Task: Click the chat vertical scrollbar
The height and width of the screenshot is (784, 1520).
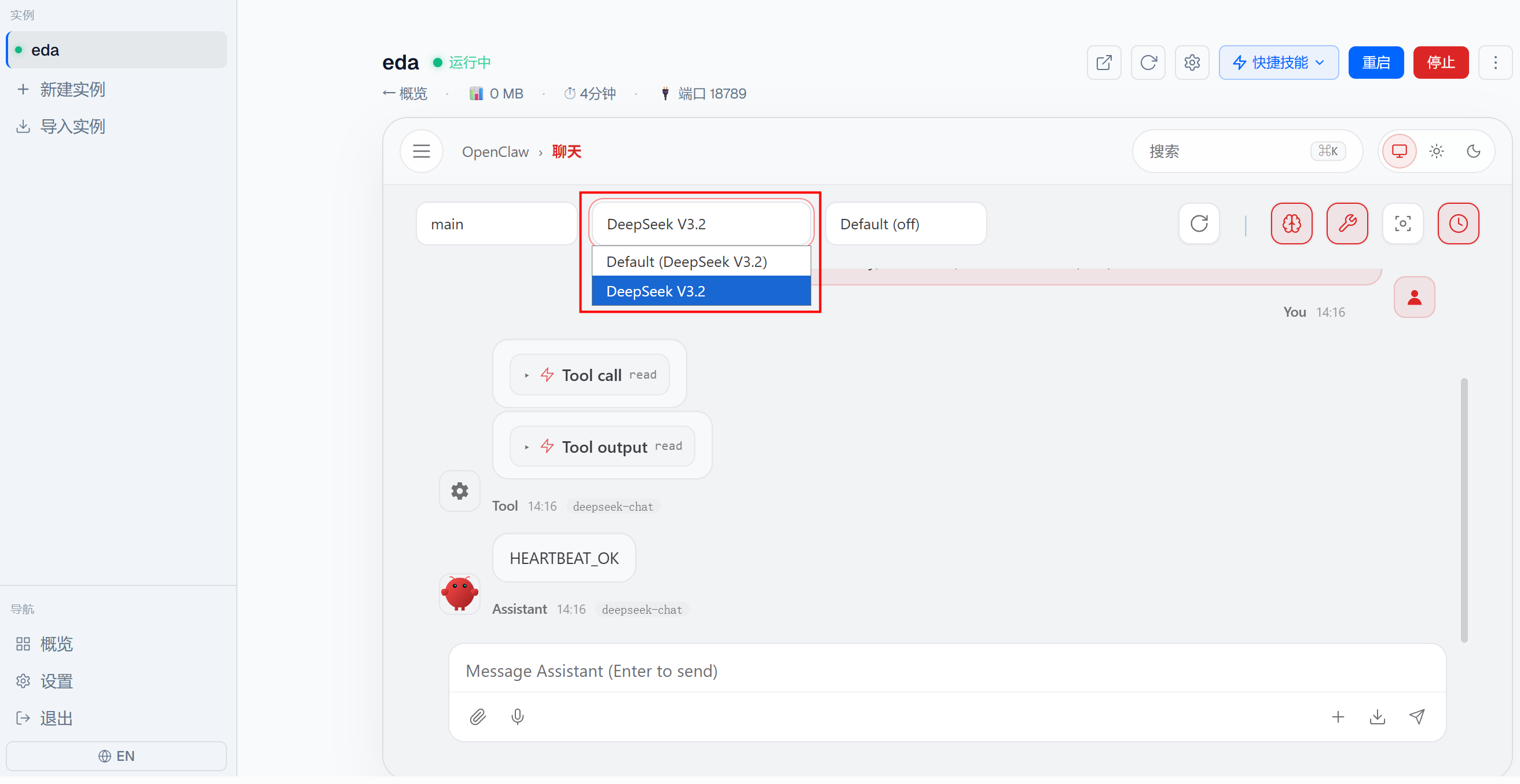Action: (1464, 510)
